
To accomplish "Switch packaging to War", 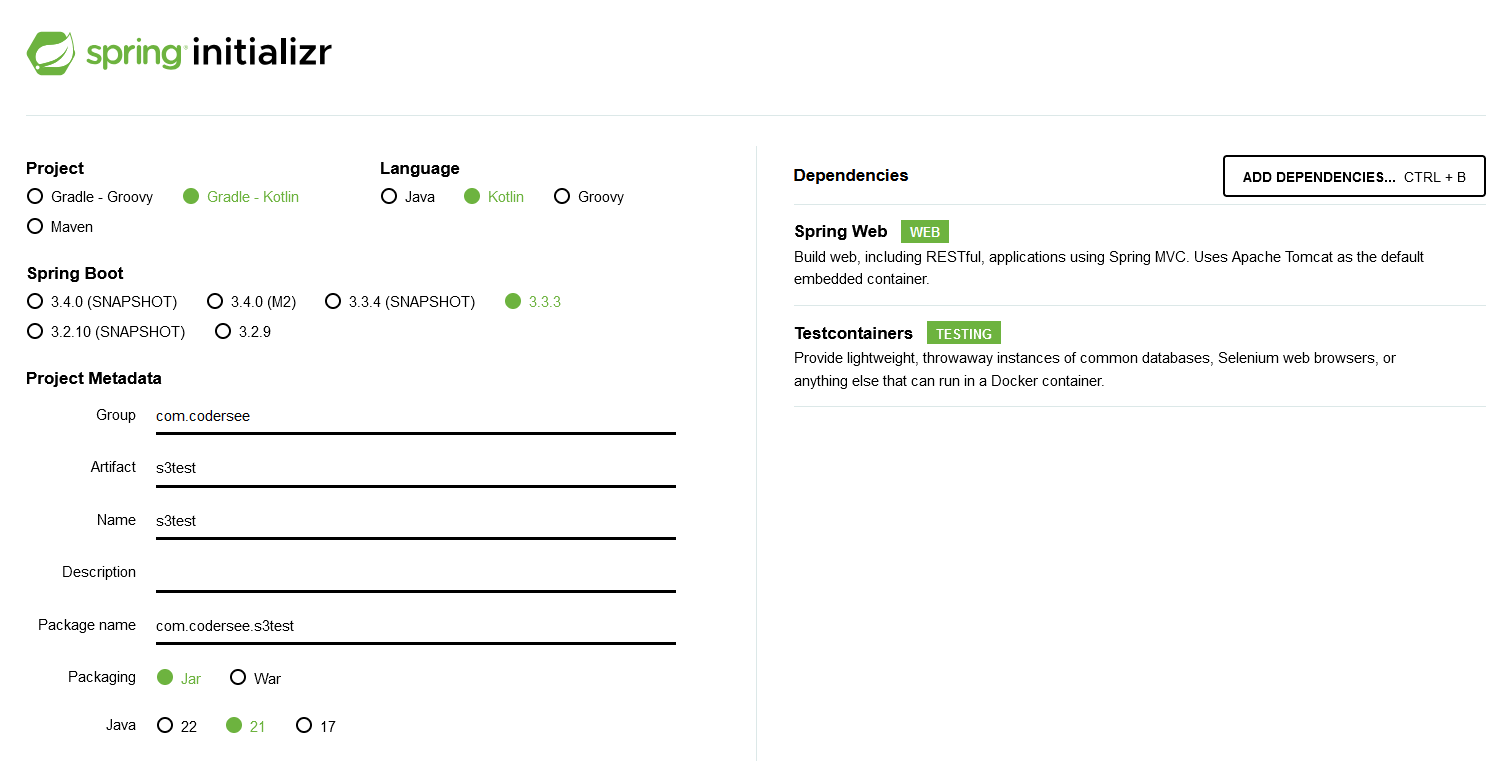I will 237,677.
